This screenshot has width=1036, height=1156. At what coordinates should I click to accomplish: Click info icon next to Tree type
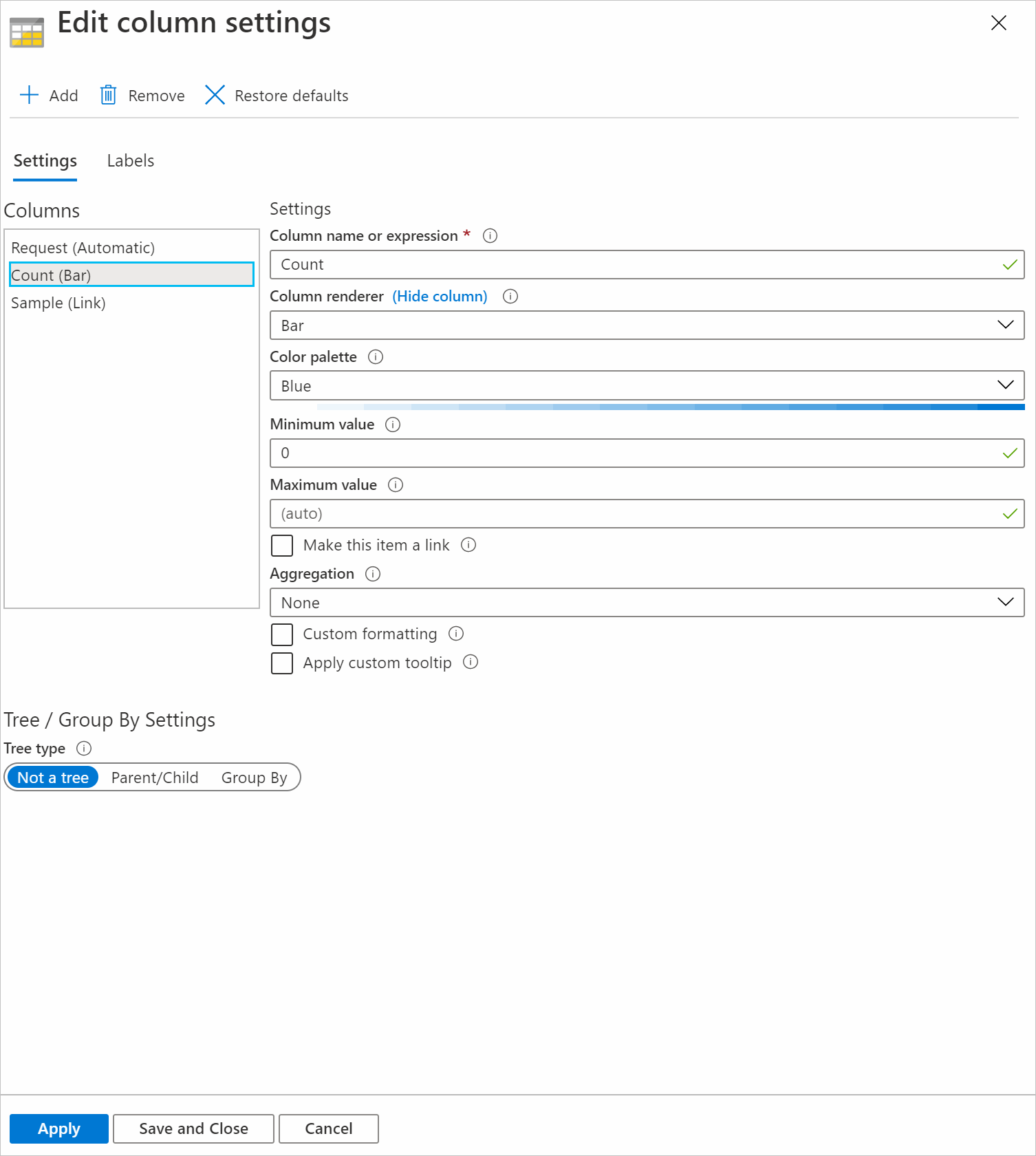click(84, 749)
